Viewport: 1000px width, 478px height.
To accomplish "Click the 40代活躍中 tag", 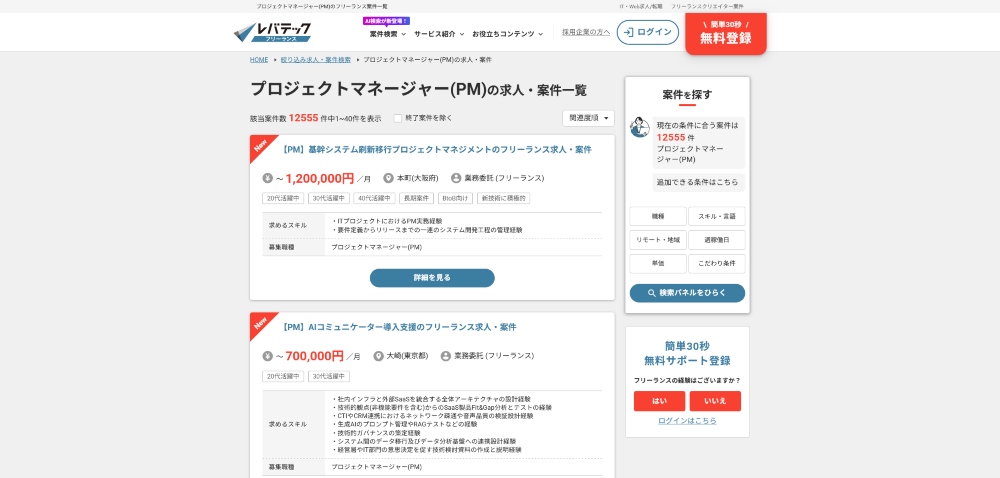I will click(374, 198).
